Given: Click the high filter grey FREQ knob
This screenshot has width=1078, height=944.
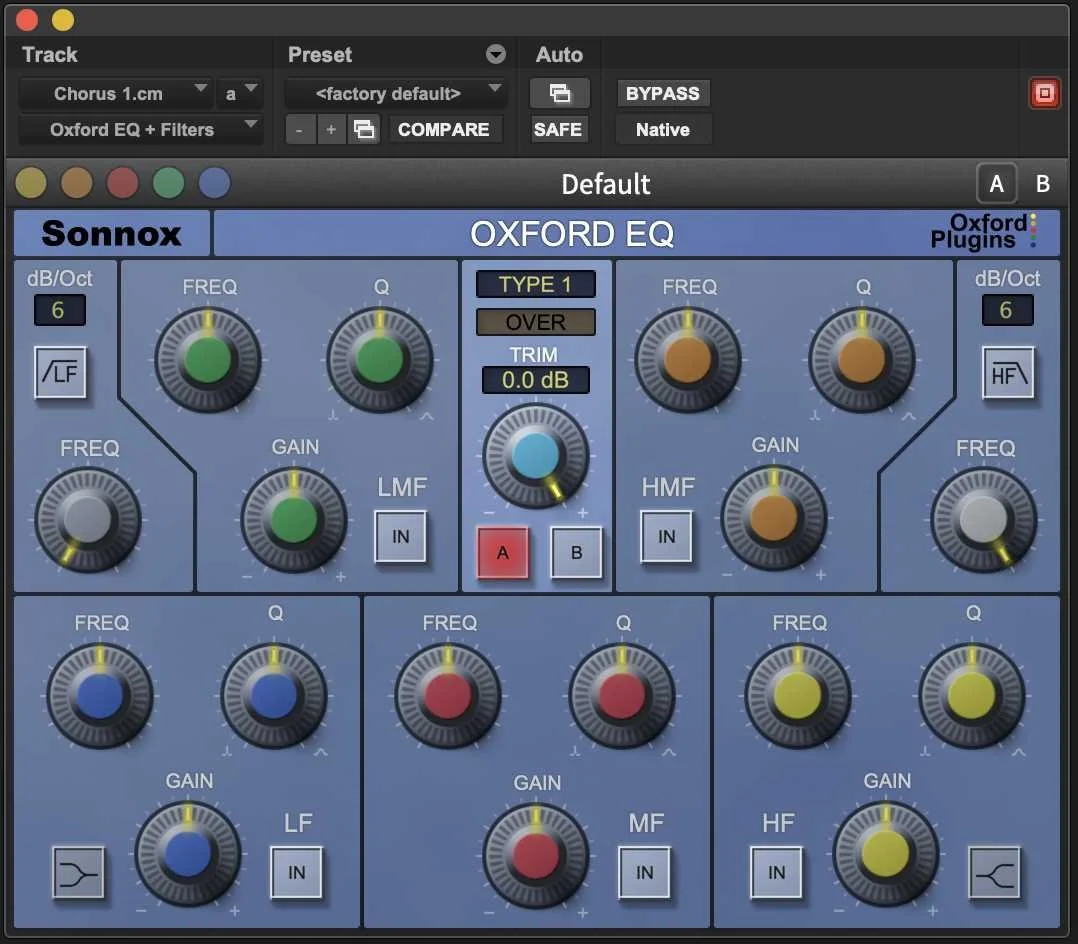Looking at the screenshot, I should (x=983, y=520).
